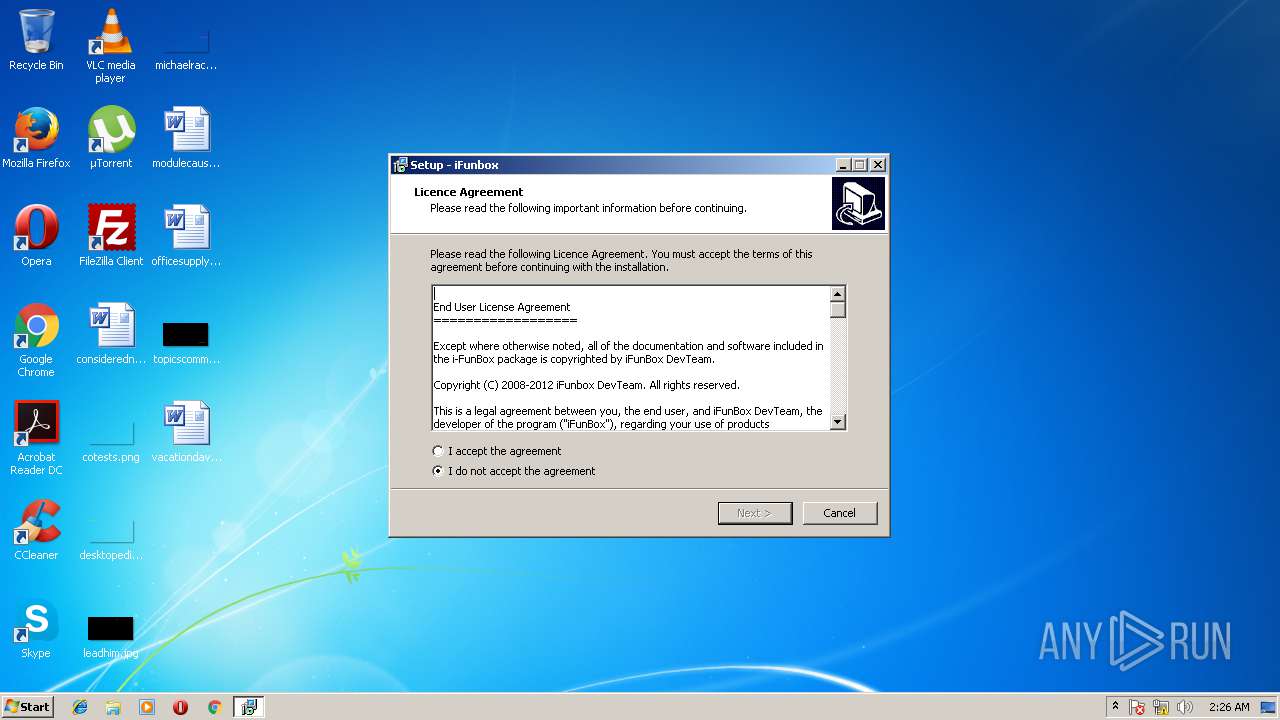Launch FileZilla Client shortcut
The image size is (1280, 720).
coord(110,236)
